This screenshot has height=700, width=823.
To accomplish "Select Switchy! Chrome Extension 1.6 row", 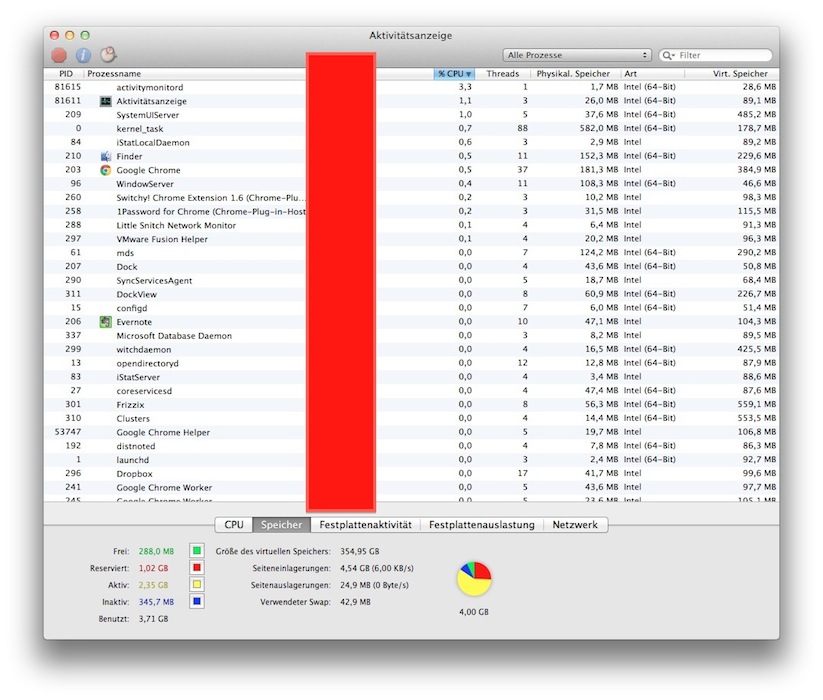I will (x=412, y=197).
